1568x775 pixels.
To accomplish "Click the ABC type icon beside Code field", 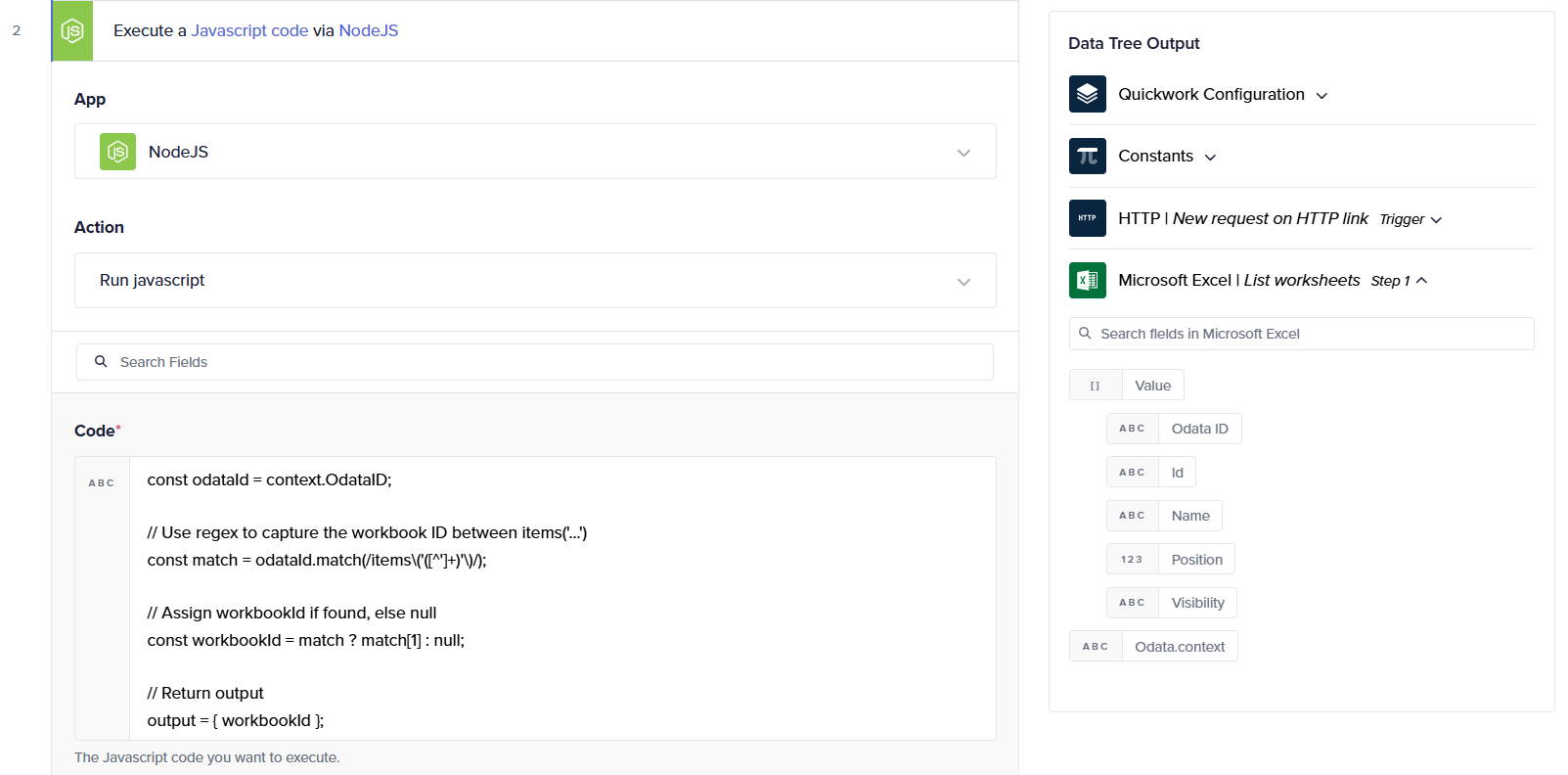I will [102, 482].
